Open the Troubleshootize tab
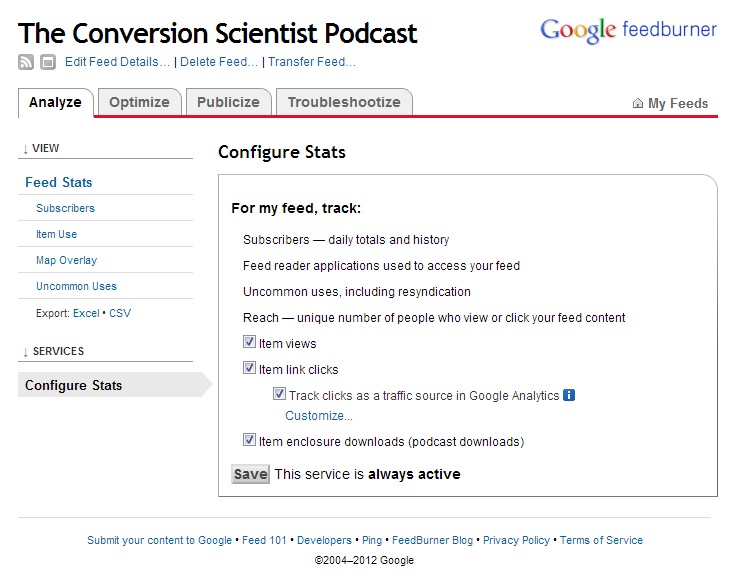The image size is (735, 573). [x=344, y=102]
